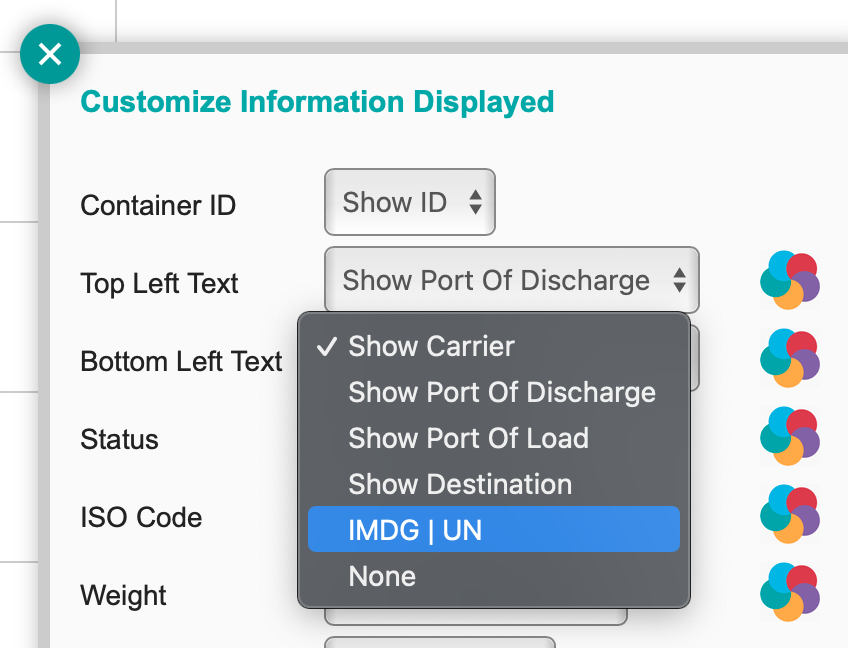
Task: Select the 'Show Destination' option
Action: pos(460,485)
